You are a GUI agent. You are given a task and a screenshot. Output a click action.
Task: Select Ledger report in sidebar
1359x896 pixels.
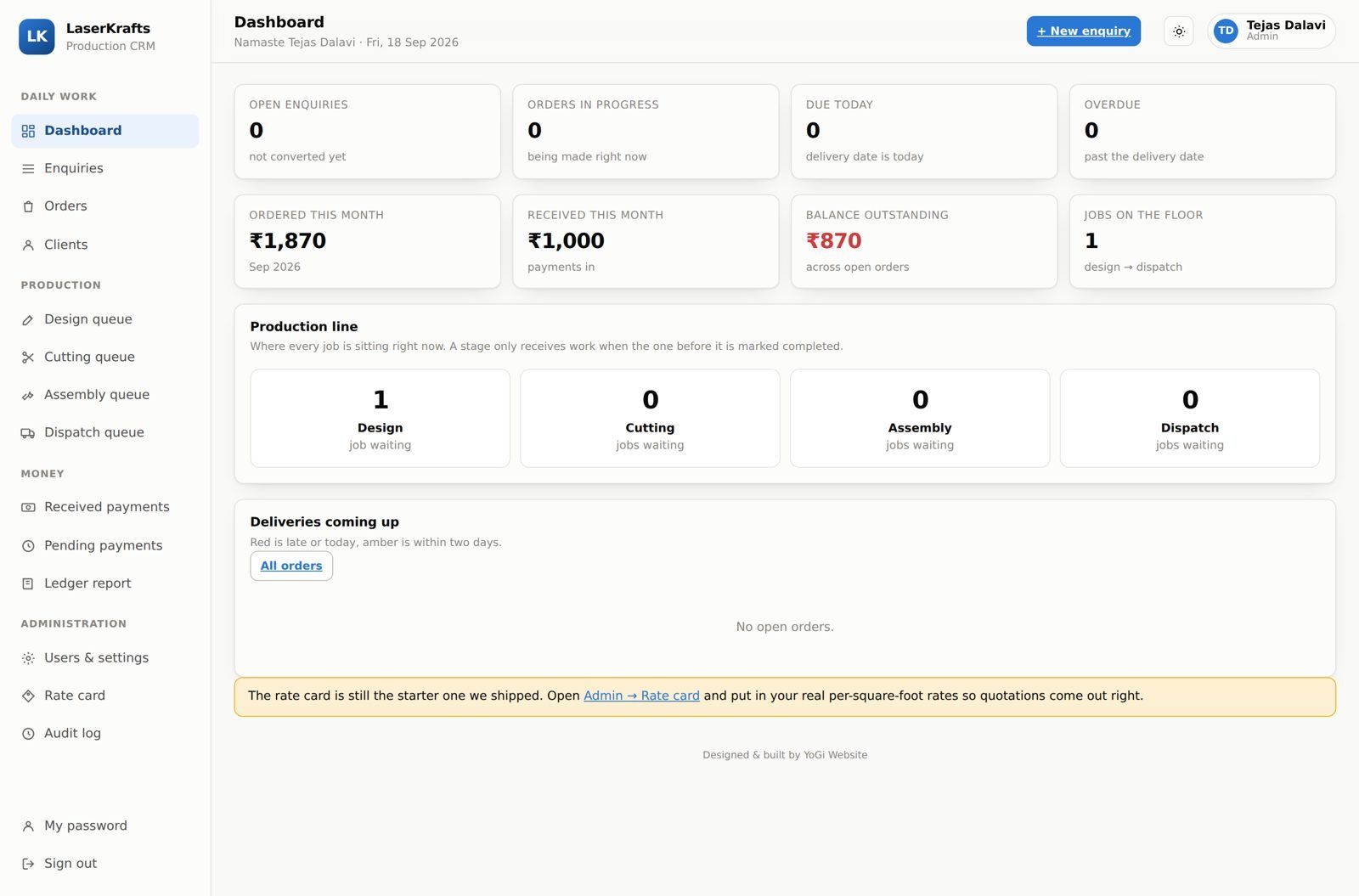(x=105, y=583)
